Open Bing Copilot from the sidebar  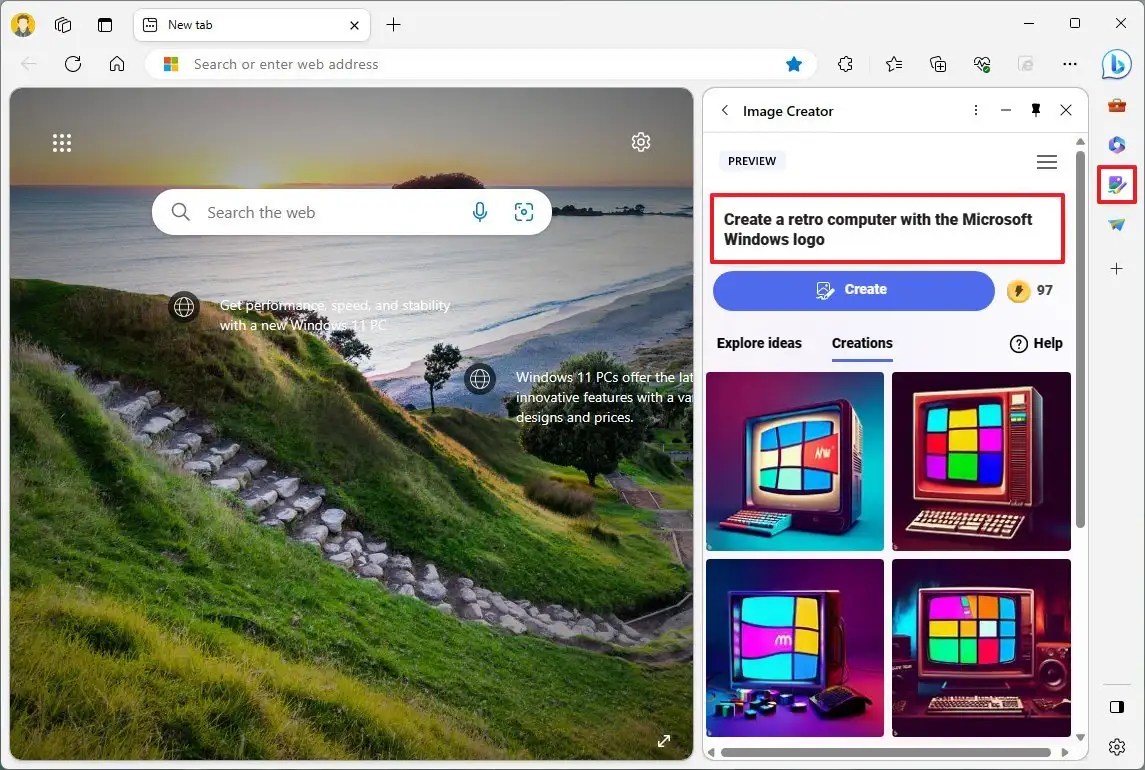[1117, 64]
